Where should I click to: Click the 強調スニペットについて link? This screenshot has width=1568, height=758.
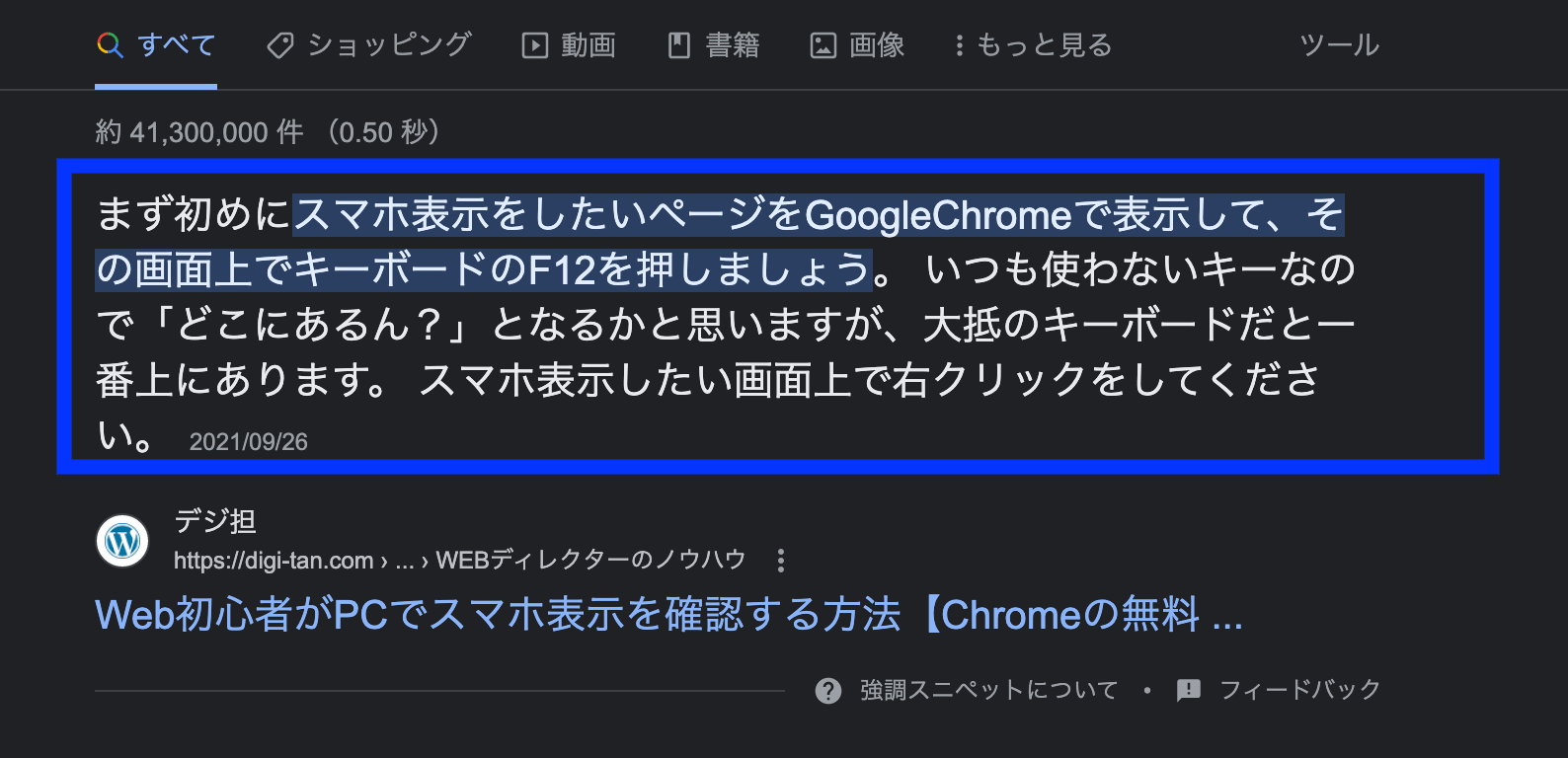click(988, 690)
